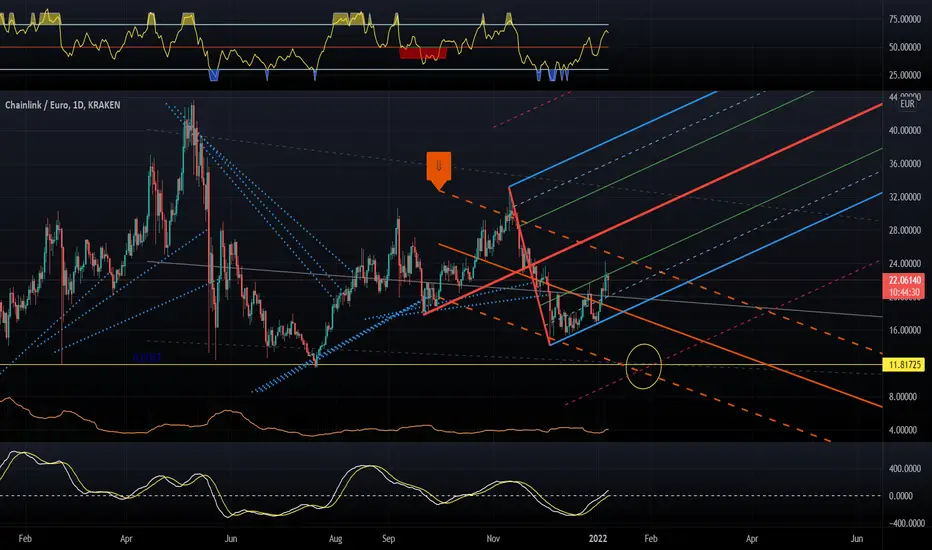This screenshot has height=550, width=932.
Task: Select the red current price label 22.06140
Action: (905, 280)
